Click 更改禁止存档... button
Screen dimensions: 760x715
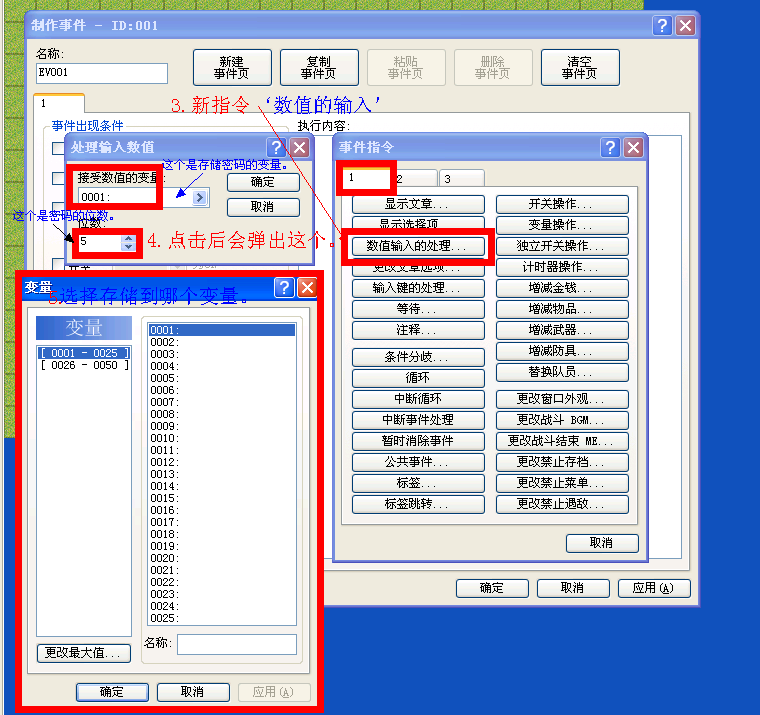coord(562,462)
